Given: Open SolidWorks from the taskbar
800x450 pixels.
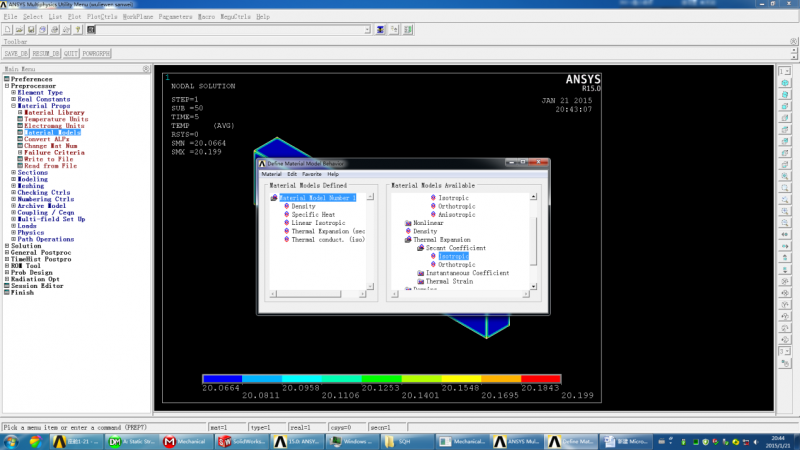Looking at the screenshot, I should coord(242,442).
